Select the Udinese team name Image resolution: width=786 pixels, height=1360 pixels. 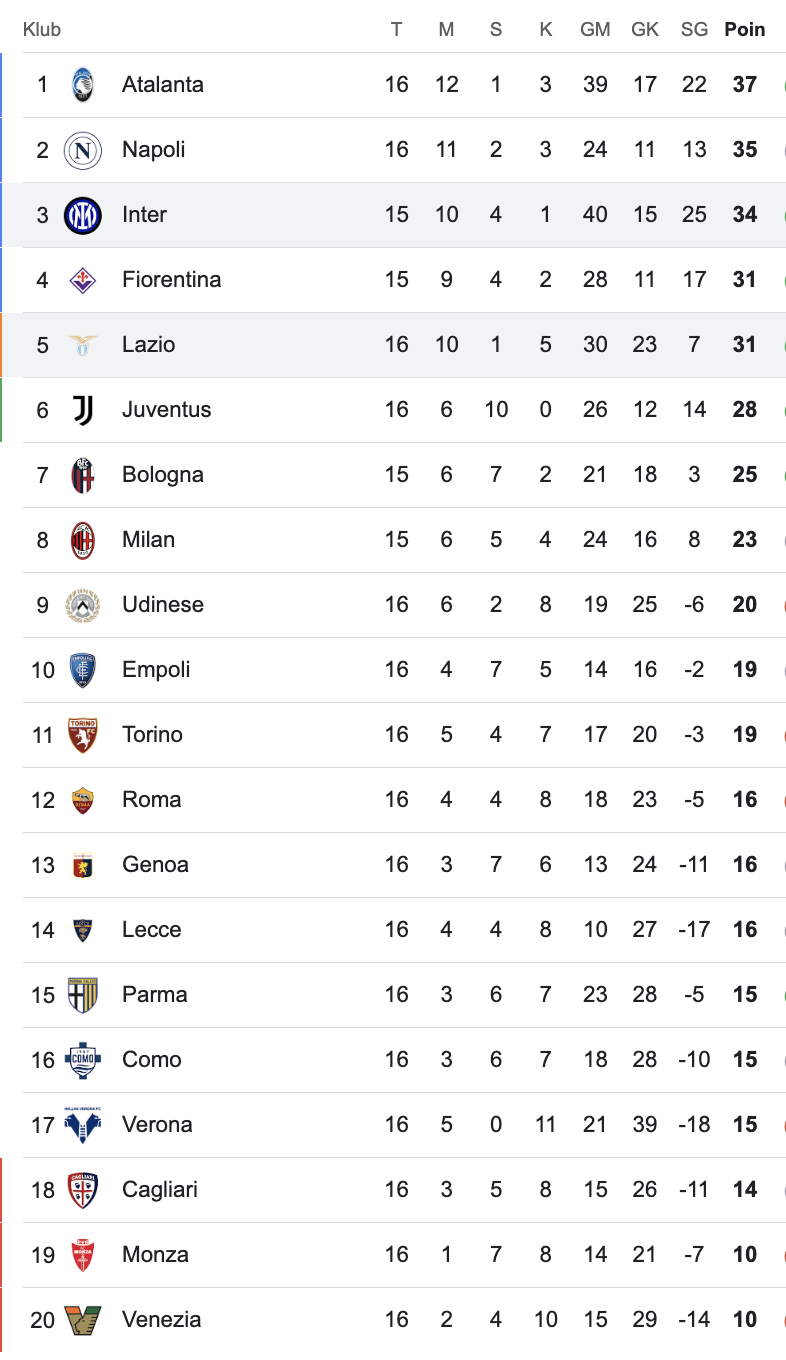click(x=162, y=605)
